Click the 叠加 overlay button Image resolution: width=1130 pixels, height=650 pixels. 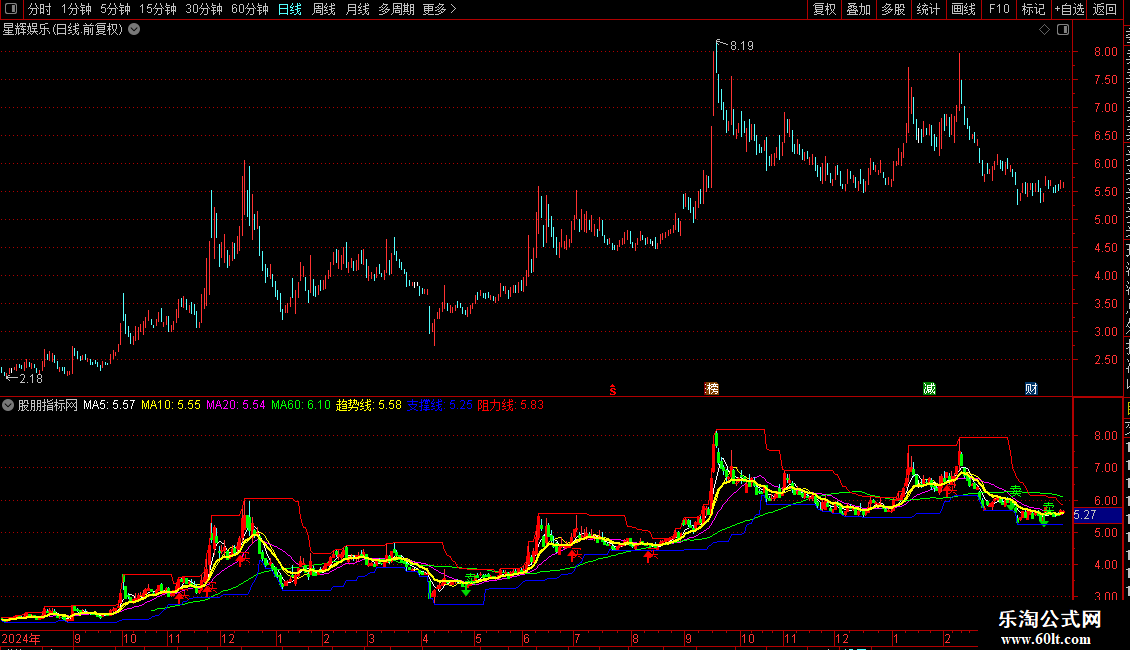[x=859, y=9]
